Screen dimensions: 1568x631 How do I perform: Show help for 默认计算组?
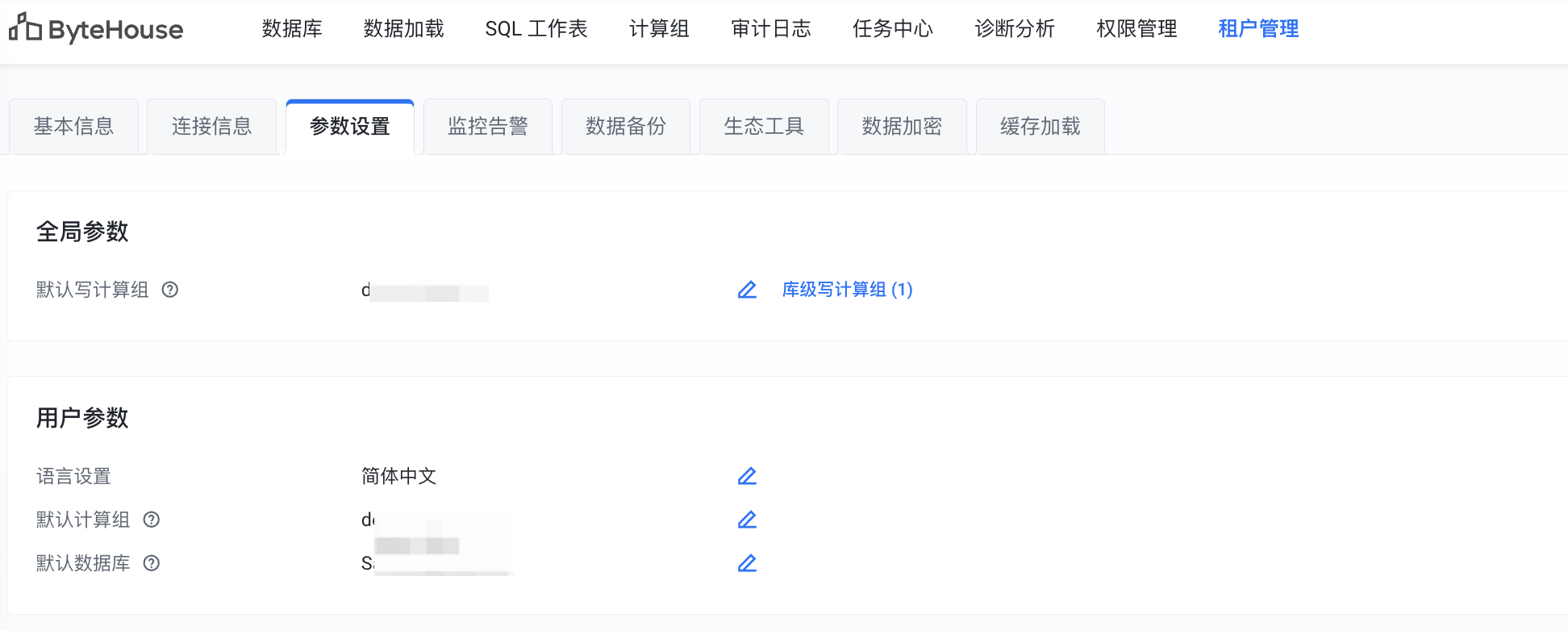point(152,520)
